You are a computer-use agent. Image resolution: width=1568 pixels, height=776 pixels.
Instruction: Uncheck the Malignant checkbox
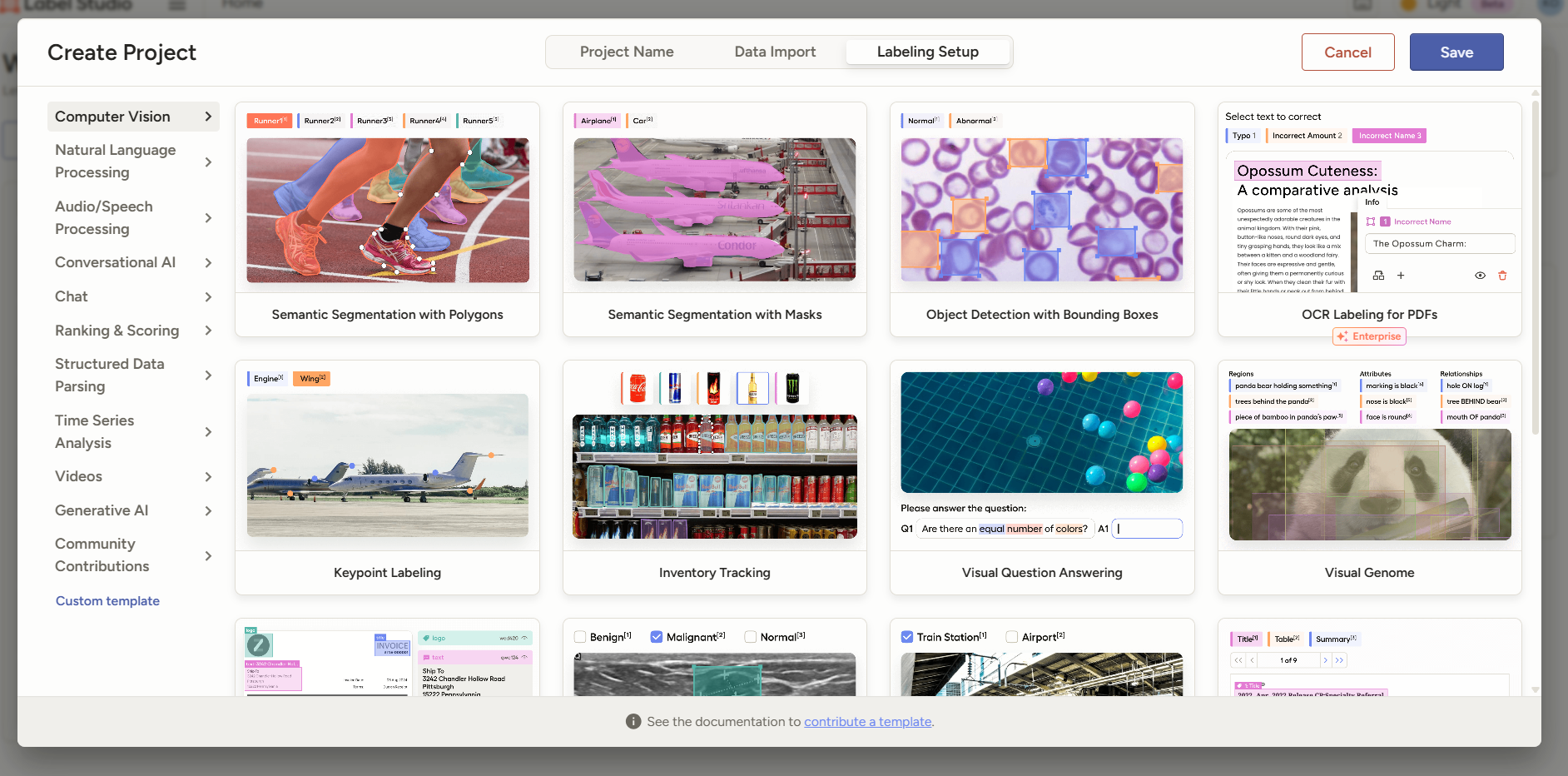pos(657,637)
